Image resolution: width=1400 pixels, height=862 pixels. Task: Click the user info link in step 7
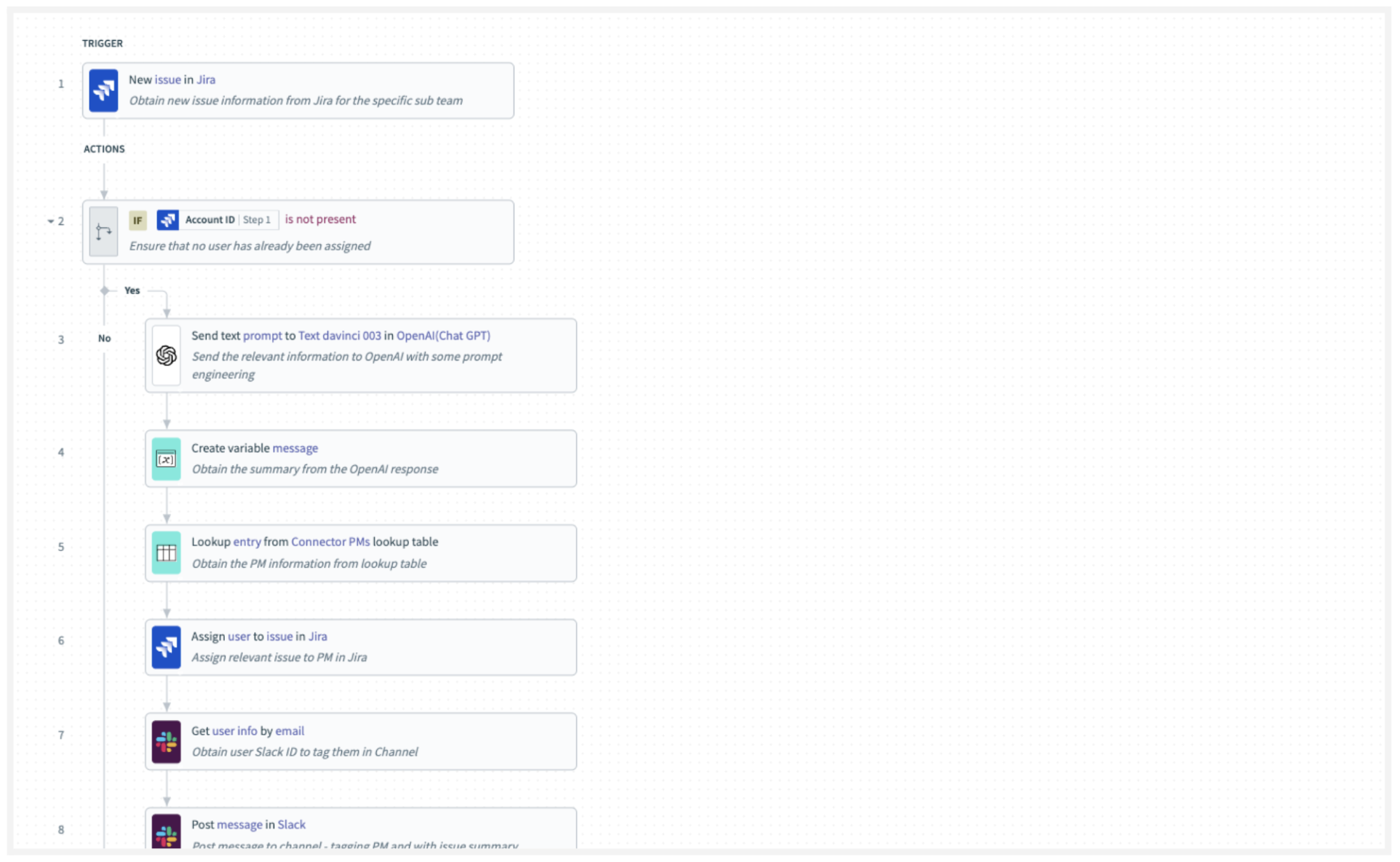(x=234, y=730)
